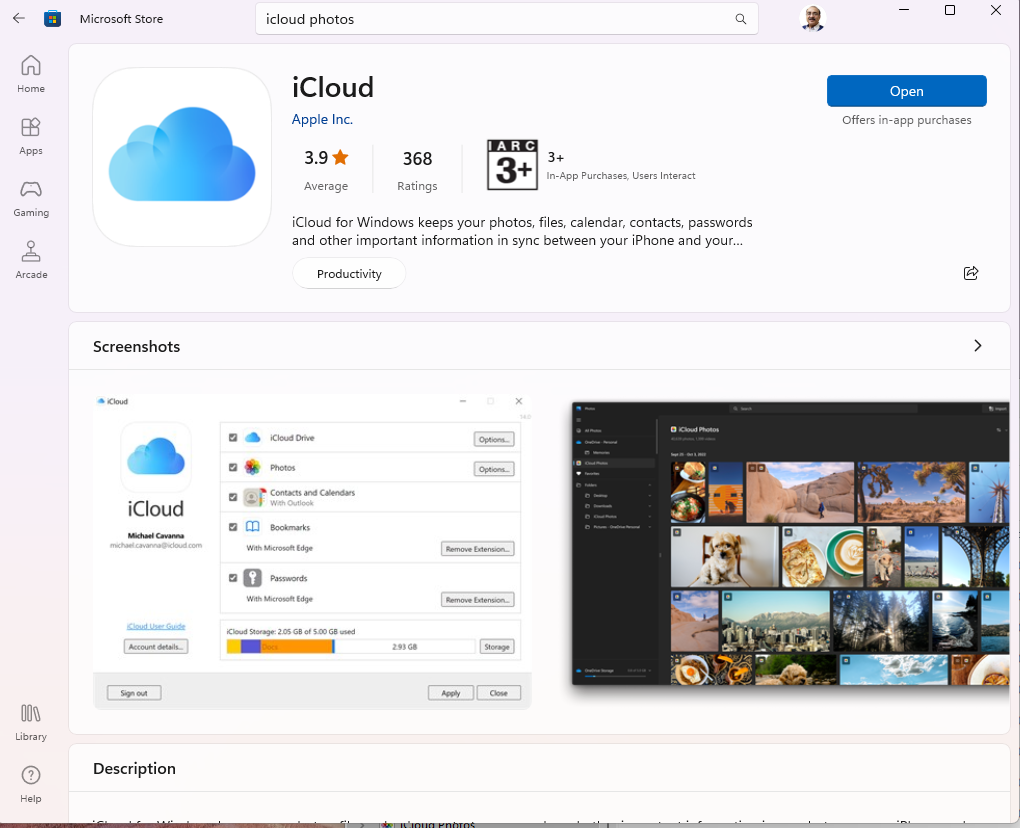Go to Home in the sidebar
1020x828 pixels.
pyautogui.click(x=31, y=75)
